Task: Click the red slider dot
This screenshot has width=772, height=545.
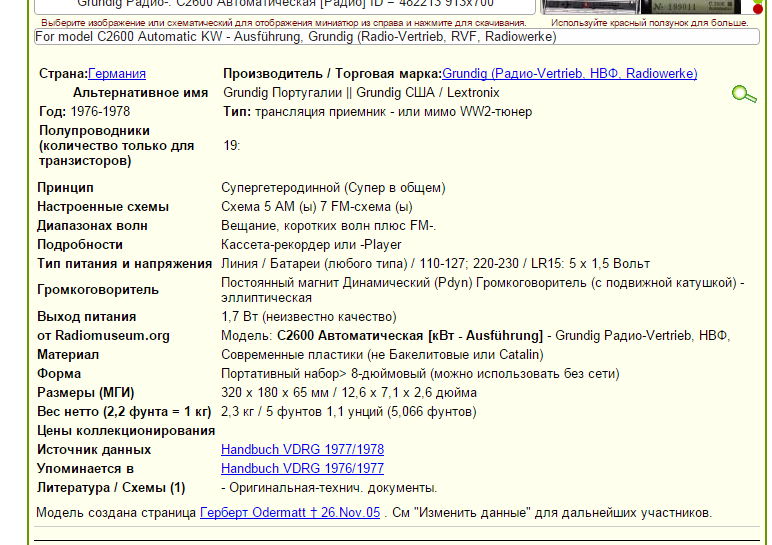Action: tap(758, 9)
